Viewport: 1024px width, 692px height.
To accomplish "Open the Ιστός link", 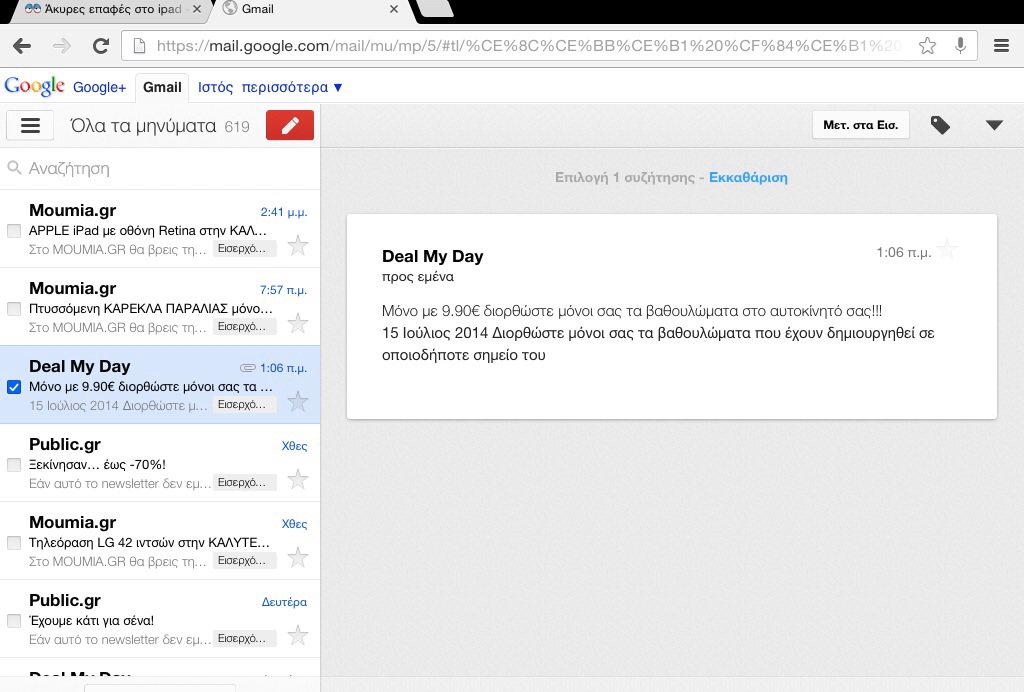I will (216, 87).
